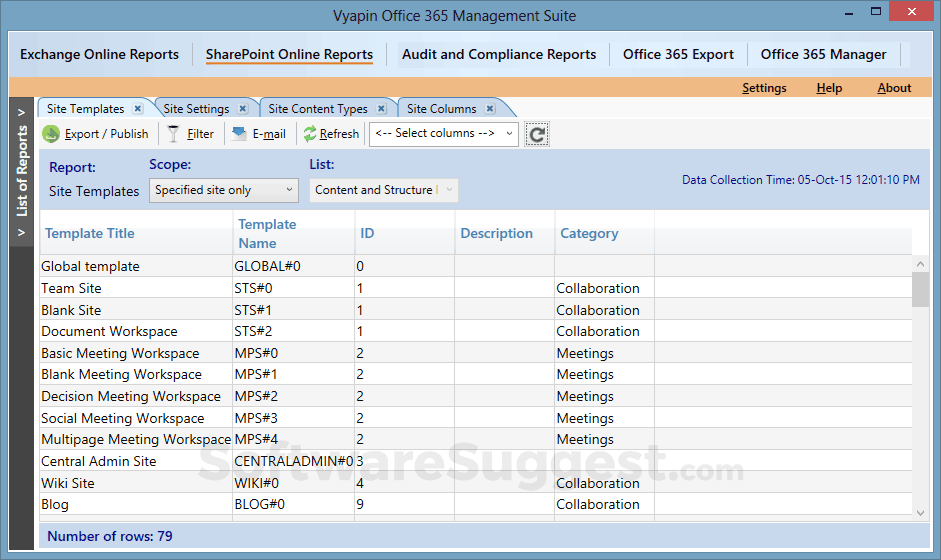Click the Filter funnel icon
Viewport: 941px width, 560px height.
coord(174,134)
